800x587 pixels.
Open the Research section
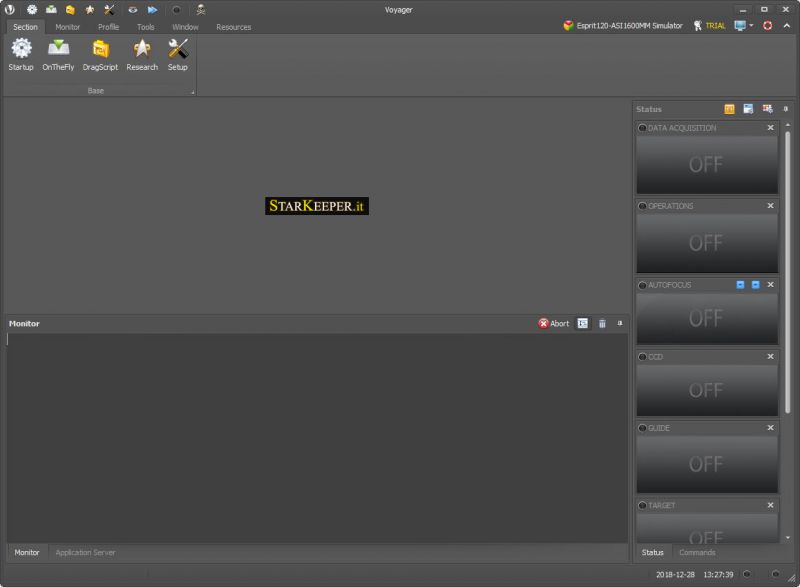pyautogui.click(x=142, y=55)
